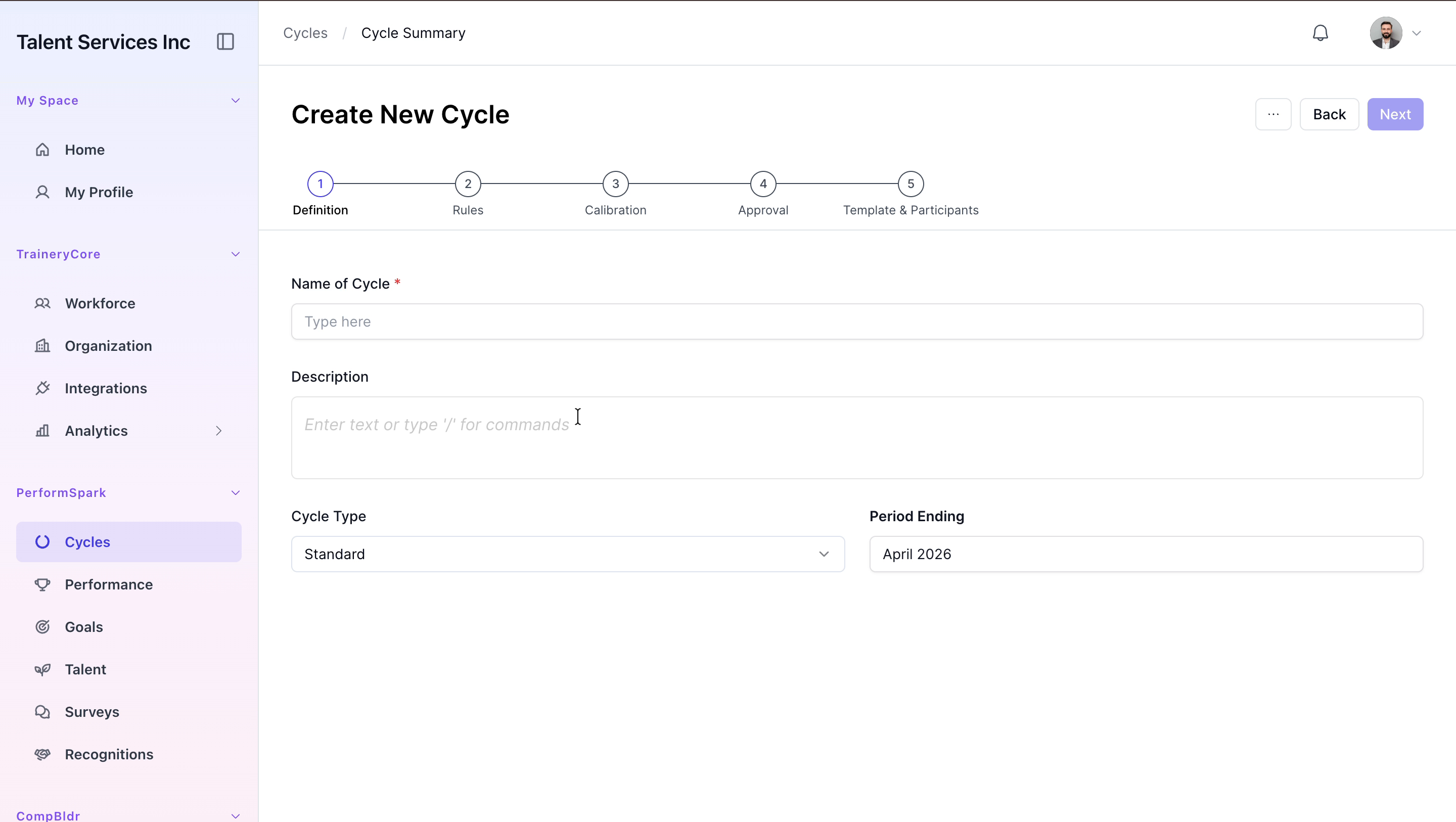Open Performance trophy icon
Screen dimensions: 1456x822
tap(42, 584)
